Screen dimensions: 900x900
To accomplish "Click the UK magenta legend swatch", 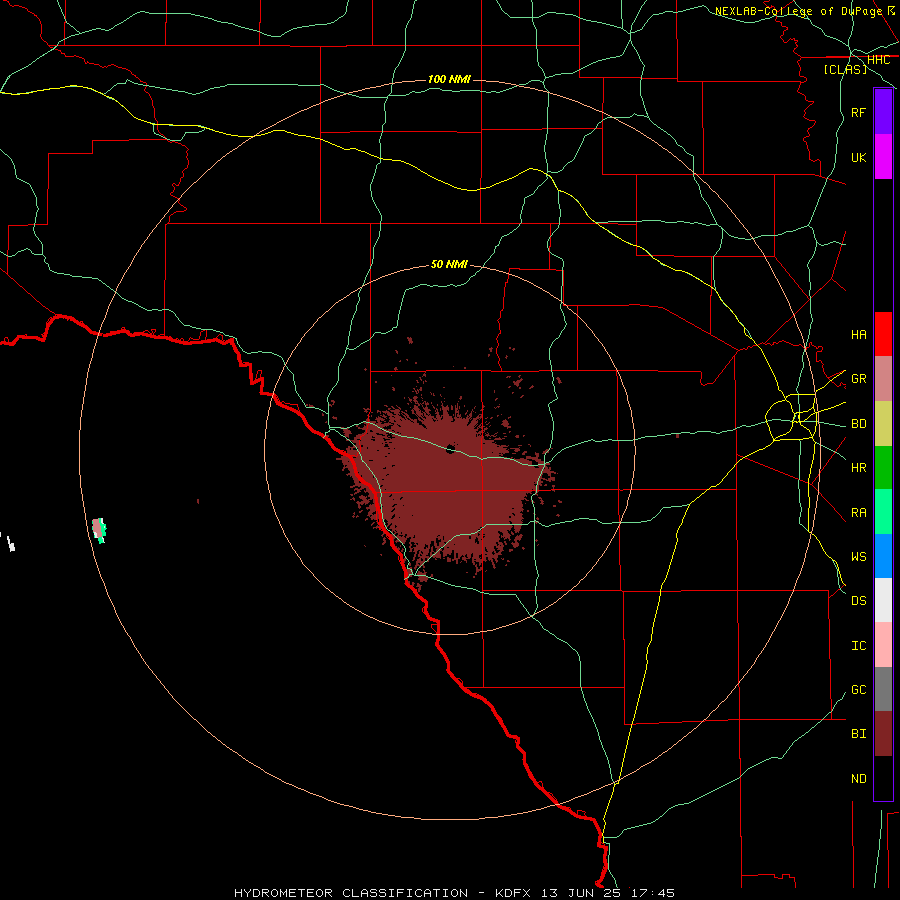I will (x=883, y=157).
